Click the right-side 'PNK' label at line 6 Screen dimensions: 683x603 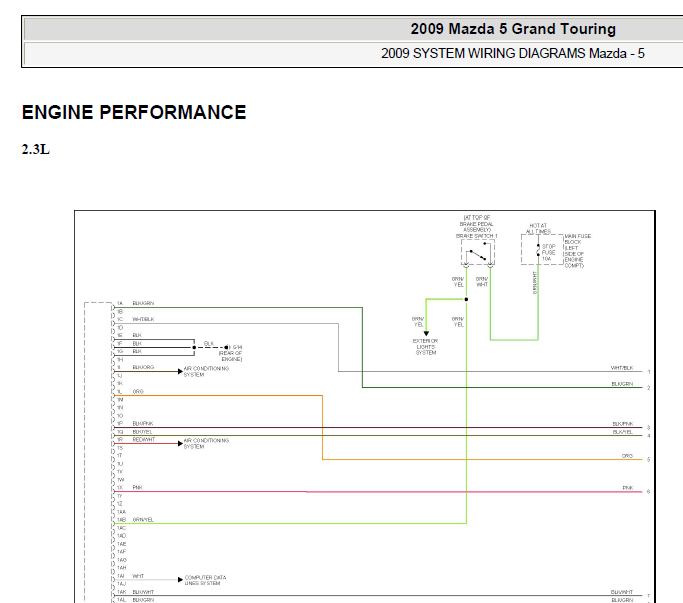(628, 488)
